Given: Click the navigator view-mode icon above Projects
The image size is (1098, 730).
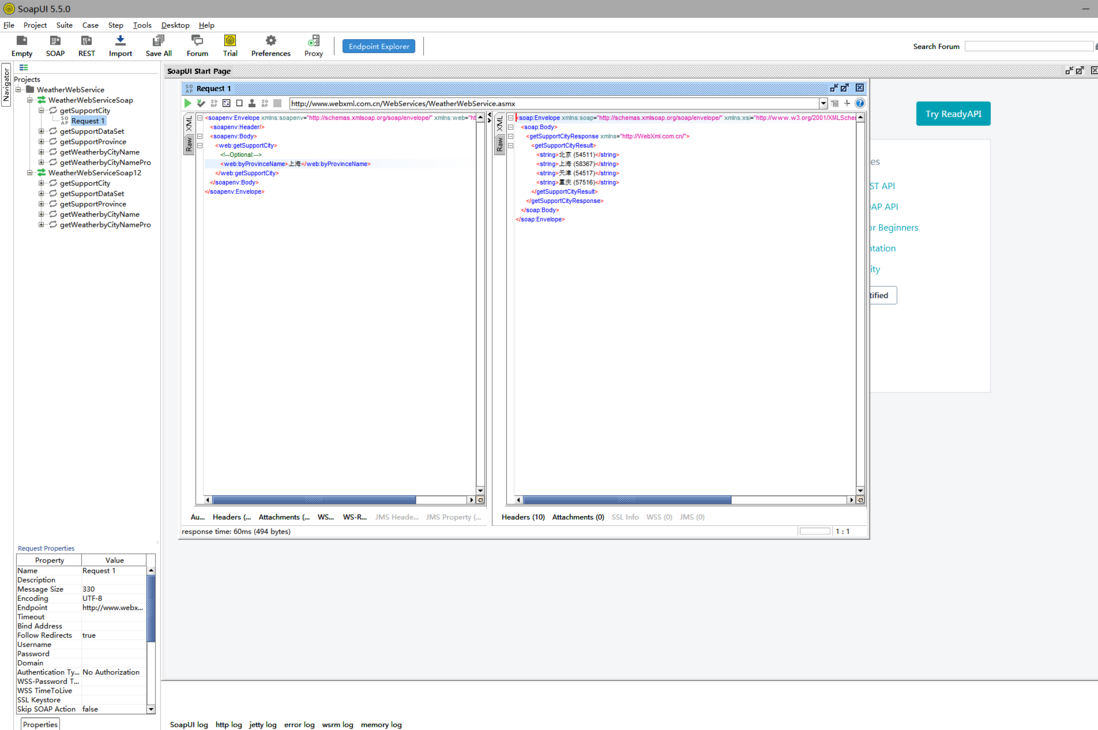Looking at the screenshot, I should [23, 68].
